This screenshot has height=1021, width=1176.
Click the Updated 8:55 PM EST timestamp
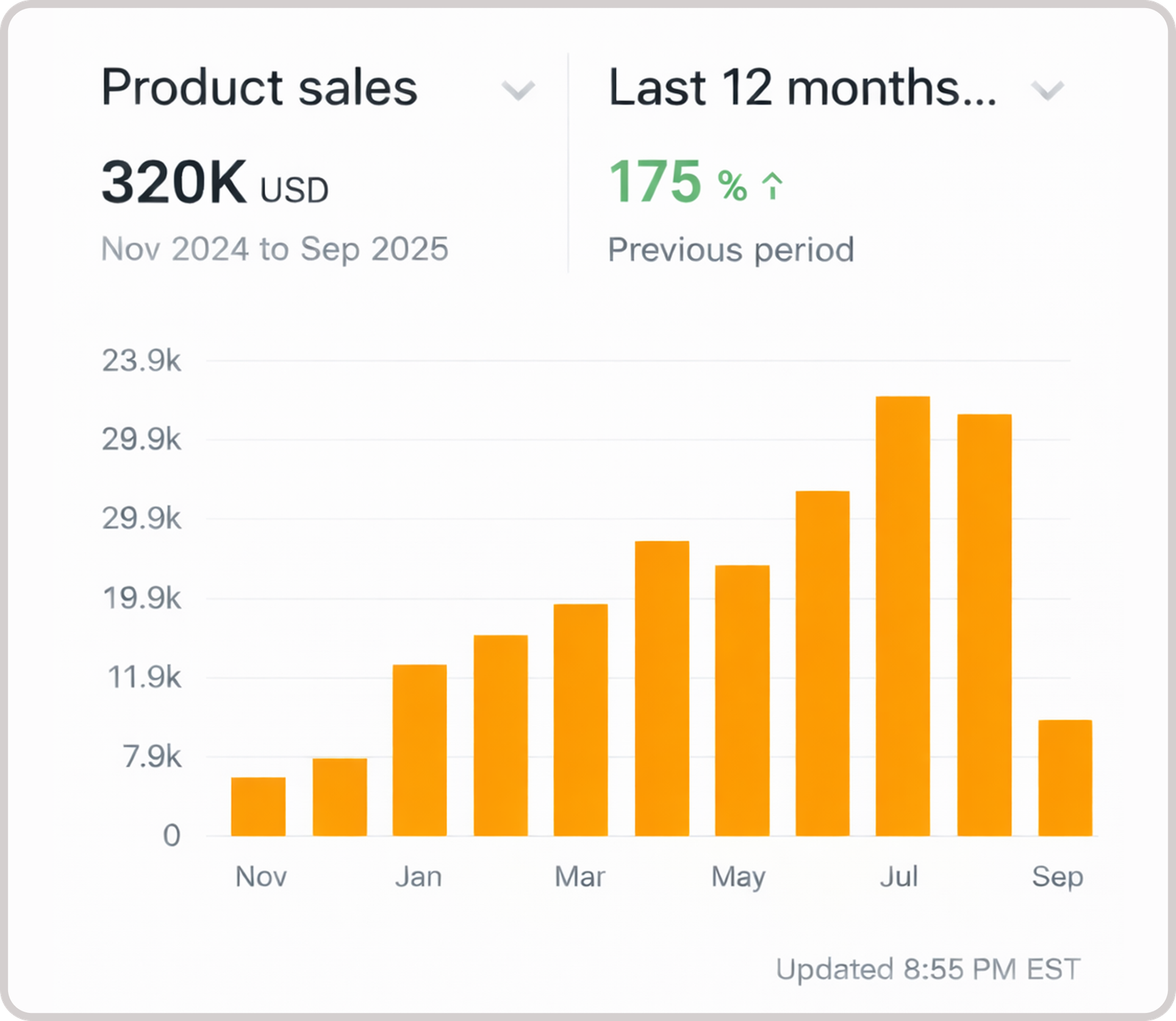tap(928, 969)
